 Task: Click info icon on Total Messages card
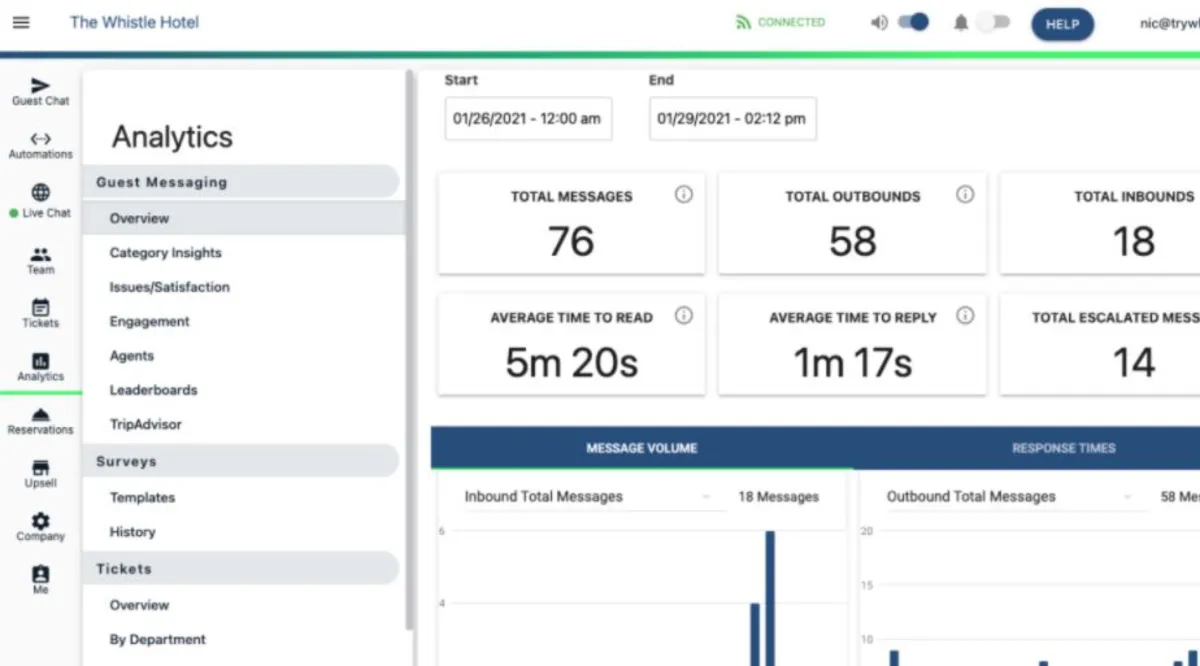point(684,195)
